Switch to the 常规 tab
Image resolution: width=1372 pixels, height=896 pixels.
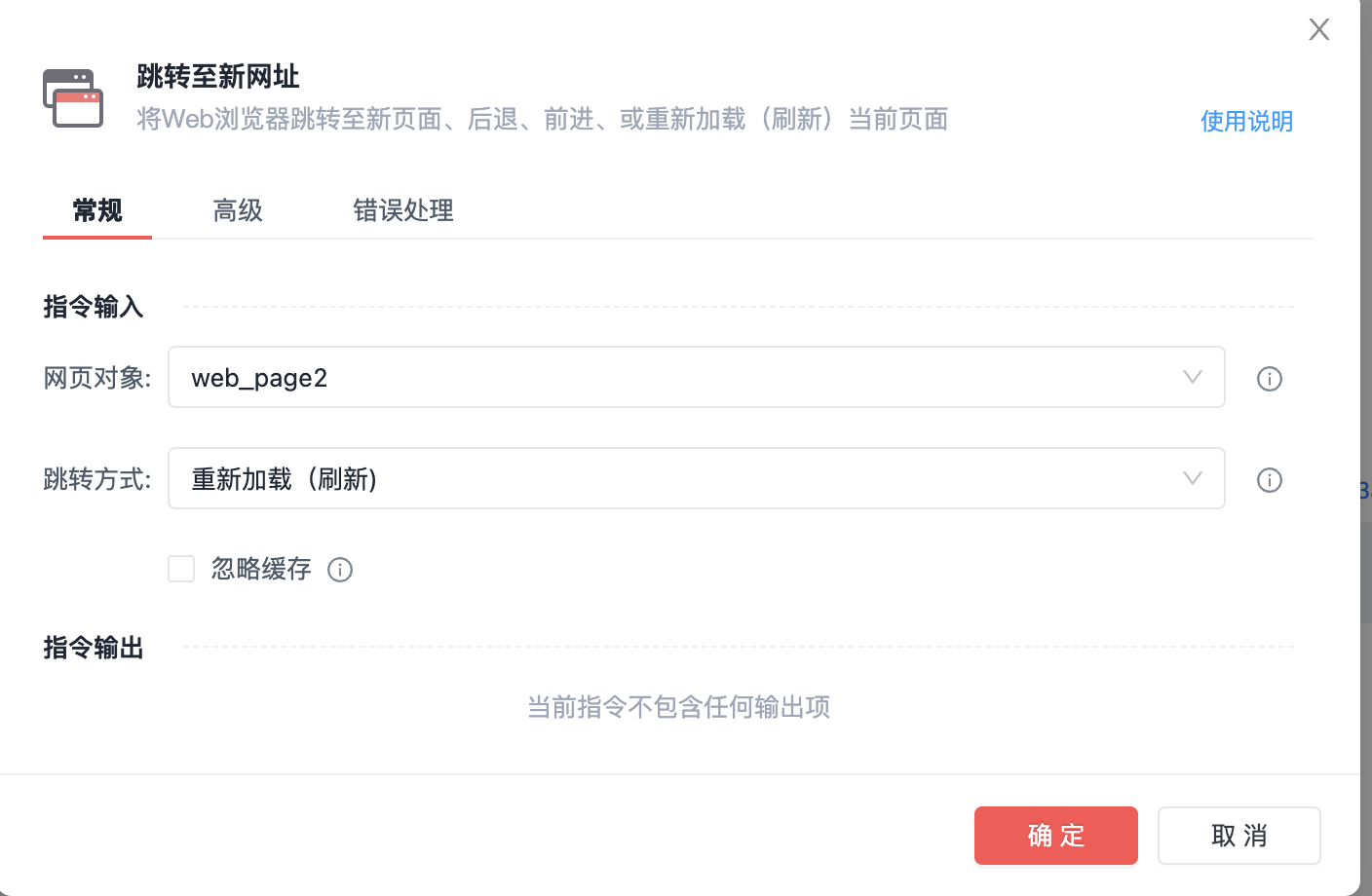(x=97, y=210)
